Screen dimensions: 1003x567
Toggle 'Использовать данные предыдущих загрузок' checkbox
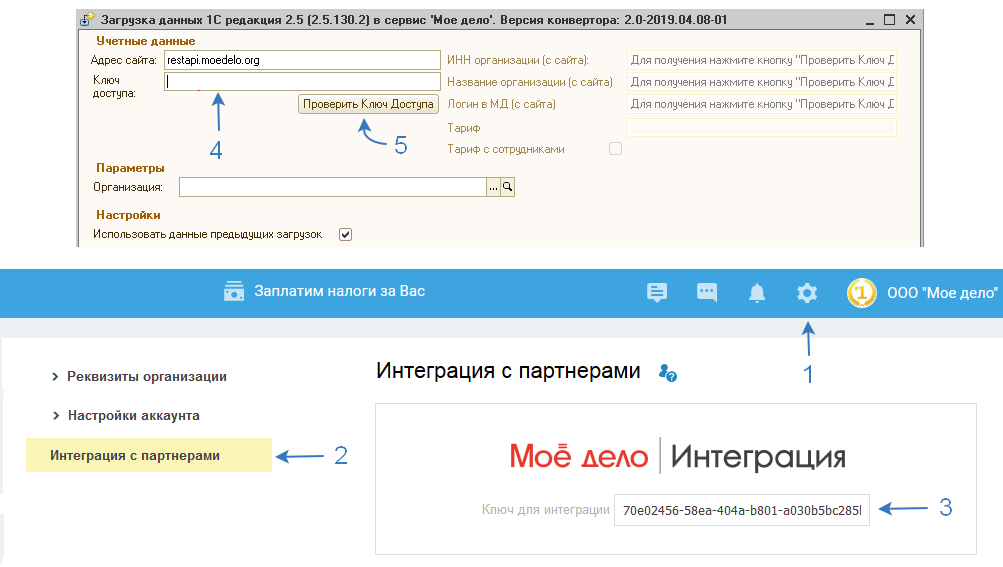tap(345, 234)
